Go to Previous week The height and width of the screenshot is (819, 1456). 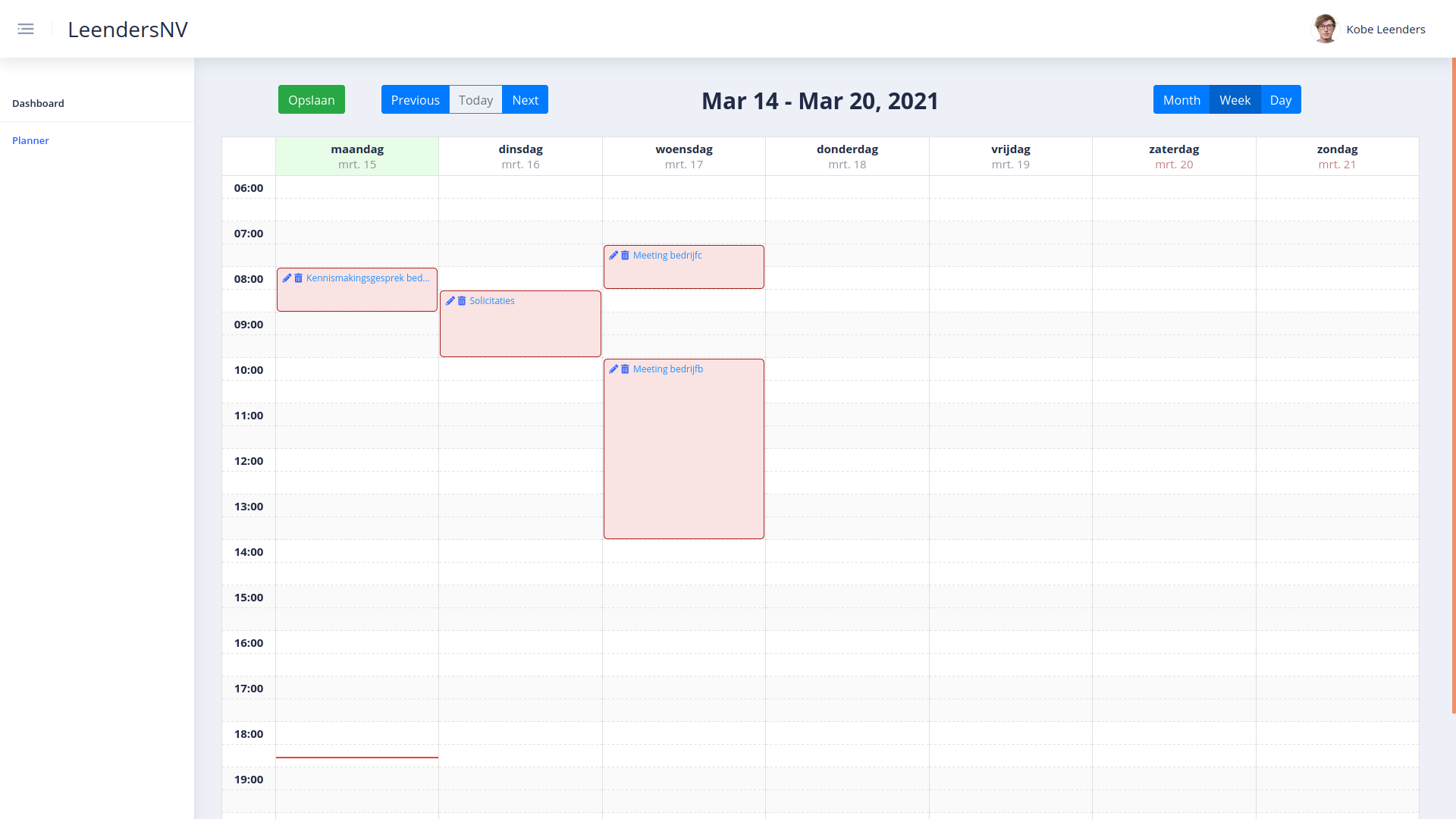(x=415, y=100)
